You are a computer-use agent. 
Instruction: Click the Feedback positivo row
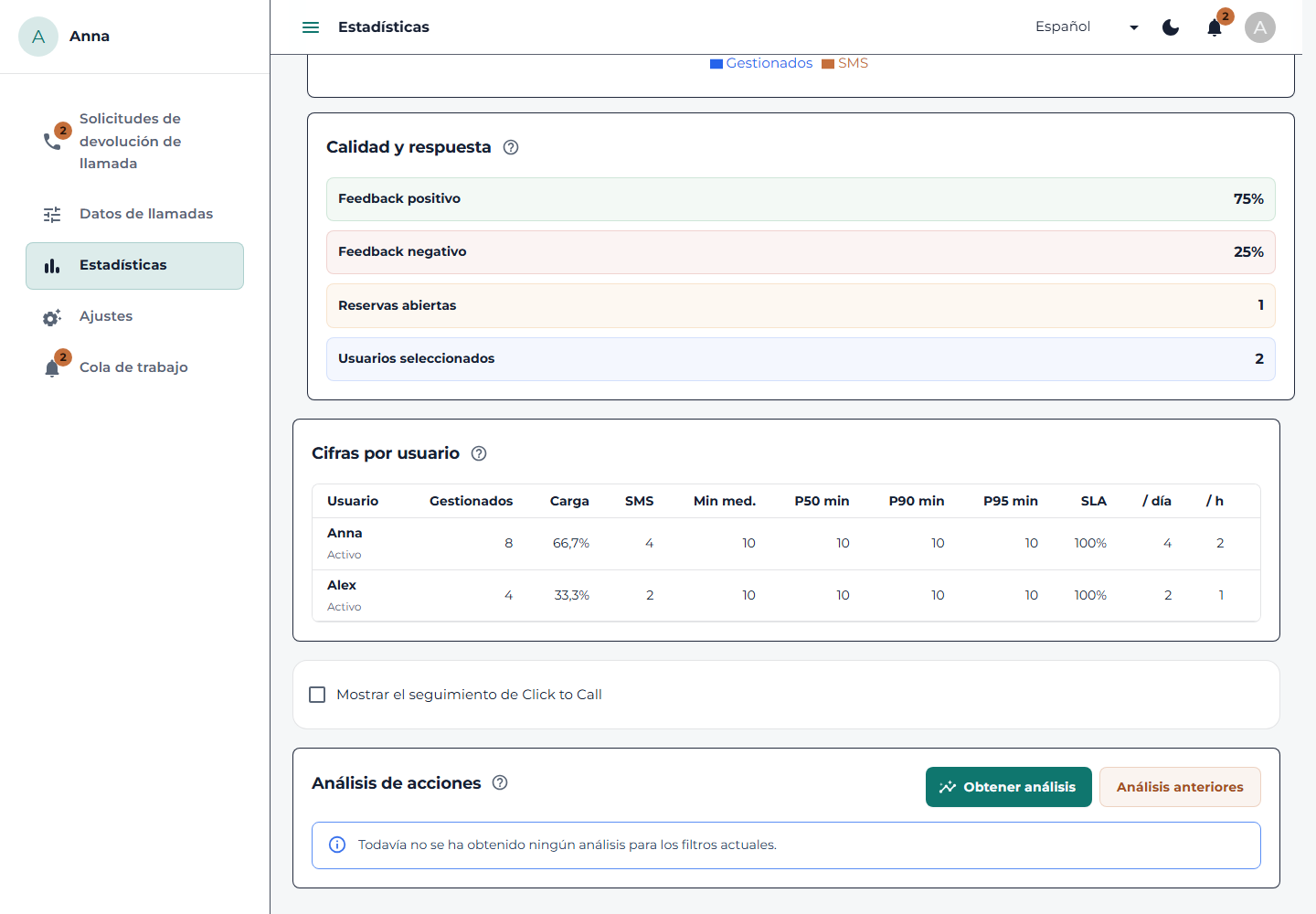pos(801,199)
